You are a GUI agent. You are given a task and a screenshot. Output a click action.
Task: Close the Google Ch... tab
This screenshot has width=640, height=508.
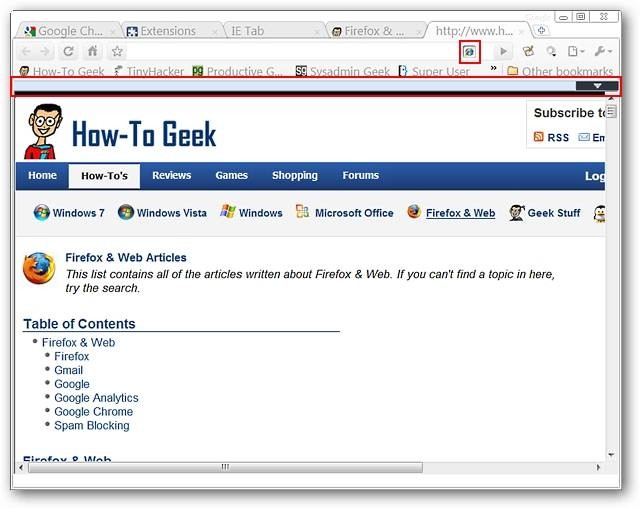click(x=113, y=31)
